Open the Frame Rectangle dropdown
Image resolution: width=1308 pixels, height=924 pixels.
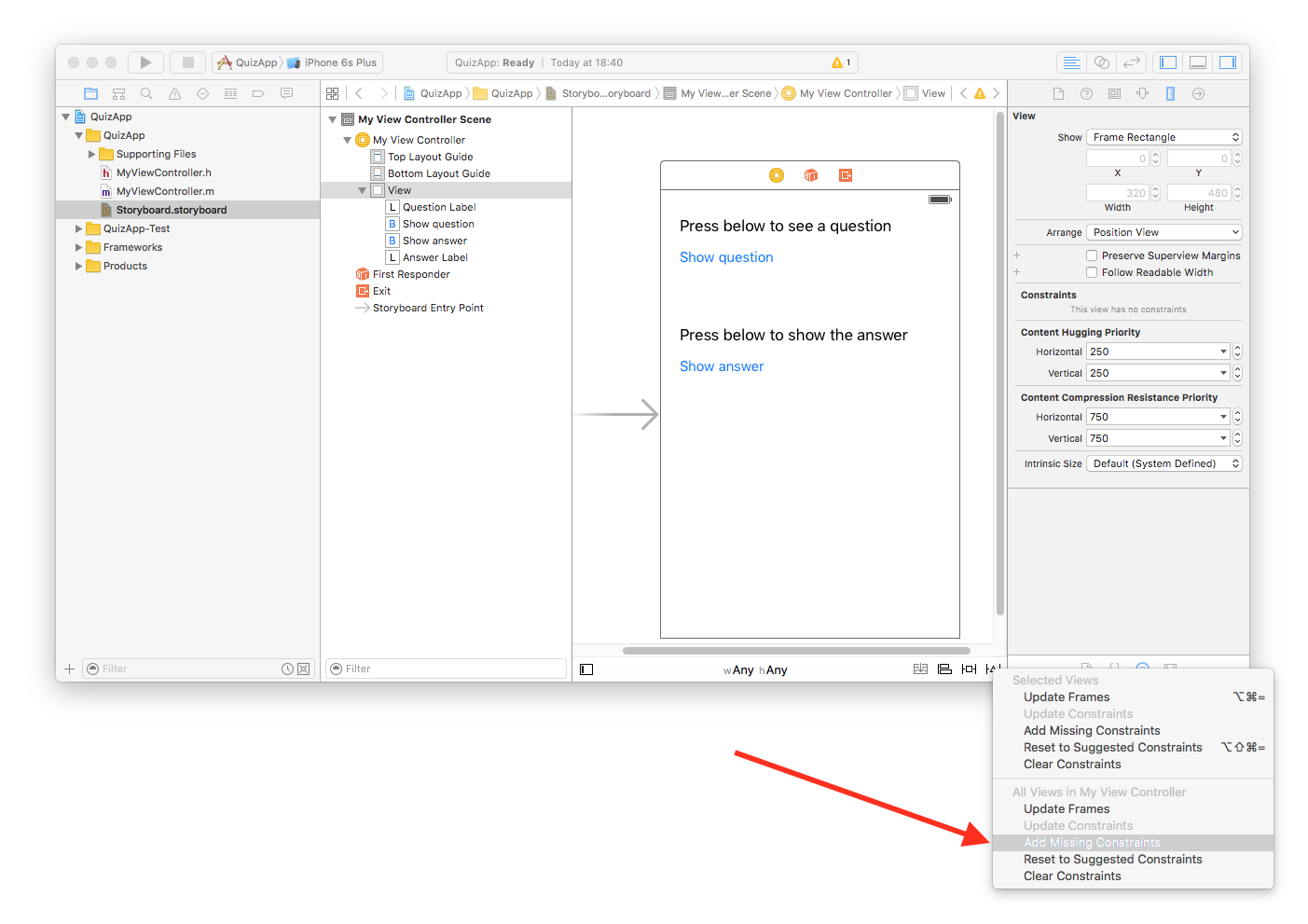(x=1164, y=137)
